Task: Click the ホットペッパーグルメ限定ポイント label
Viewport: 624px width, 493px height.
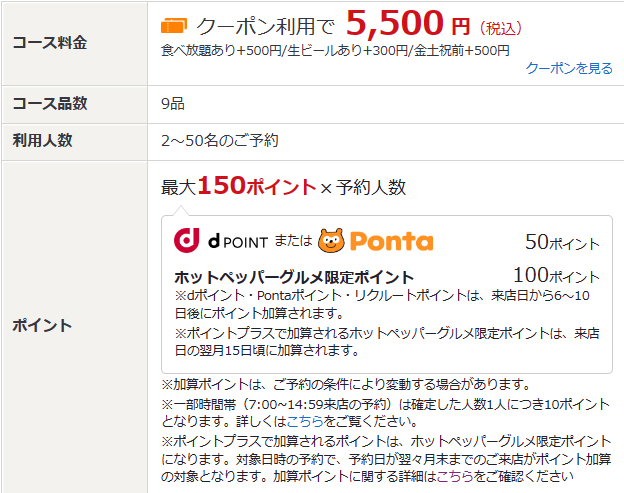Action: click(294, 277)
